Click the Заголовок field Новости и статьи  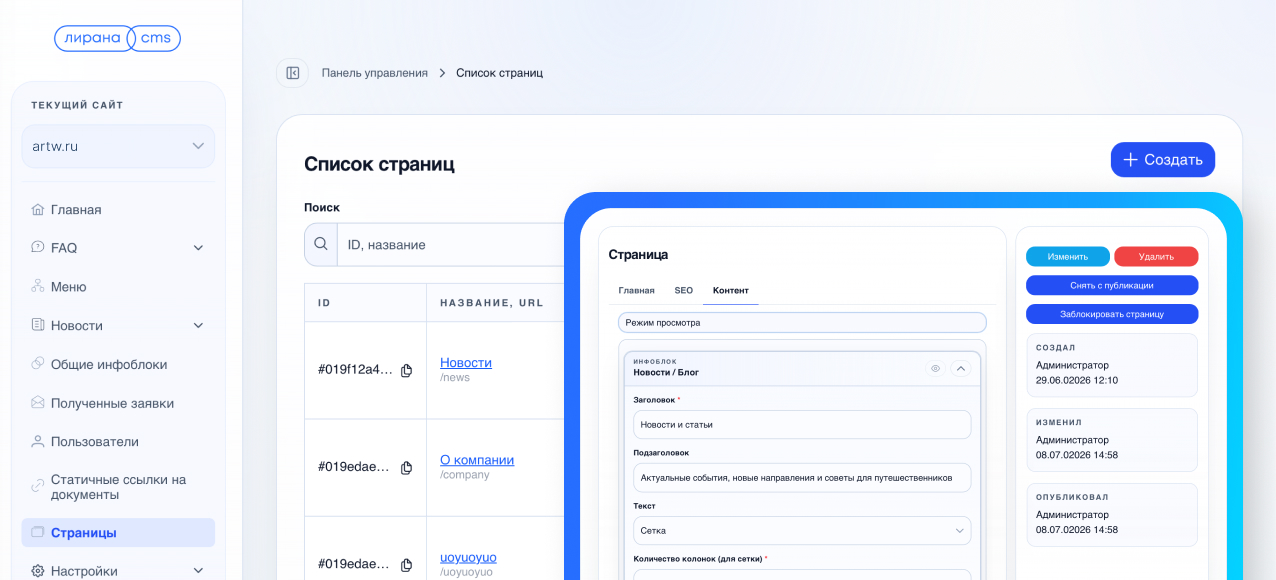(x=802, y=424)
